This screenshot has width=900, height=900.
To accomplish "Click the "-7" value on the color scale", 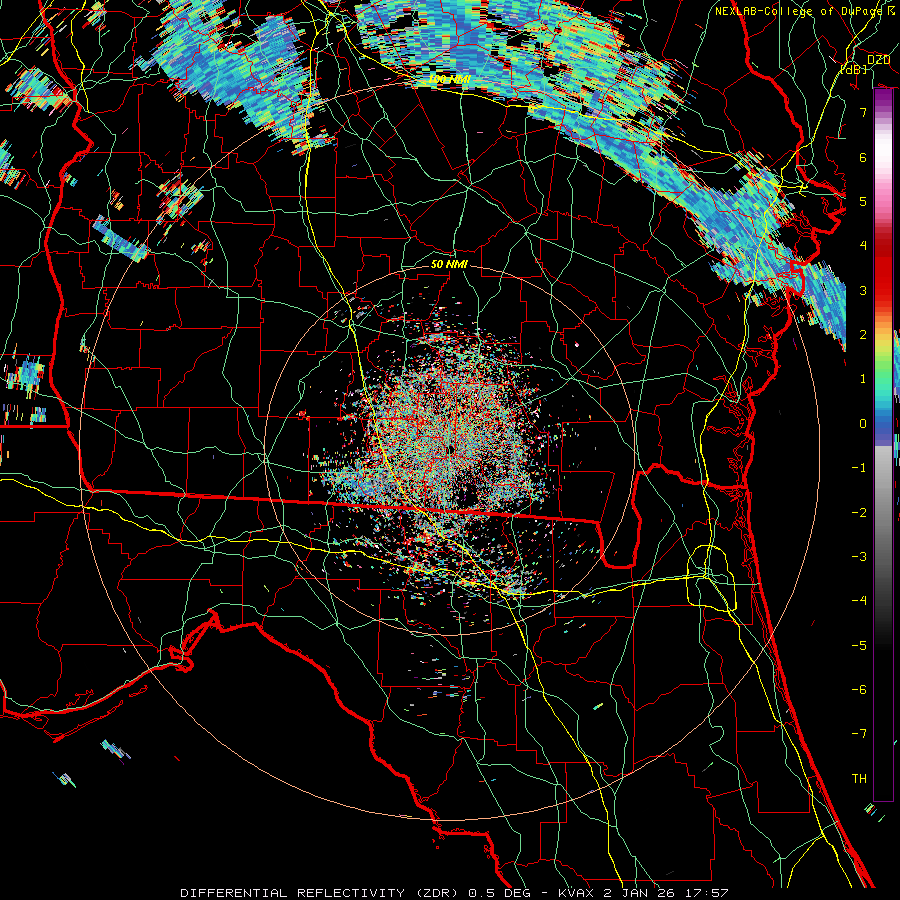I will tap(859, 734).
